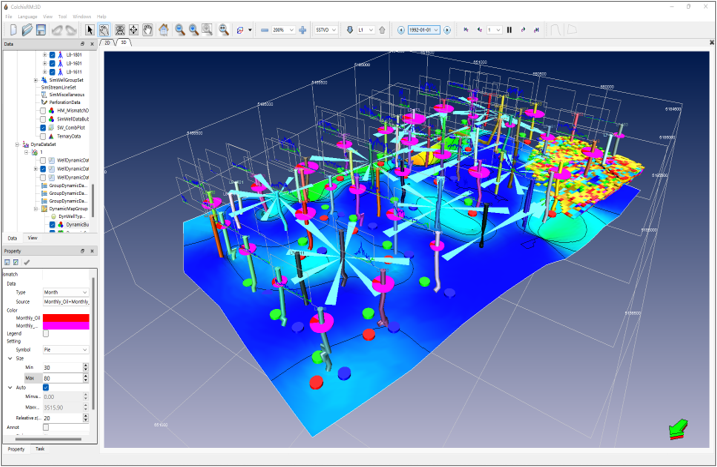717x467 pixels.
Task: Change the magenta Monthly color swatch
Action: [x=66, y=326]
